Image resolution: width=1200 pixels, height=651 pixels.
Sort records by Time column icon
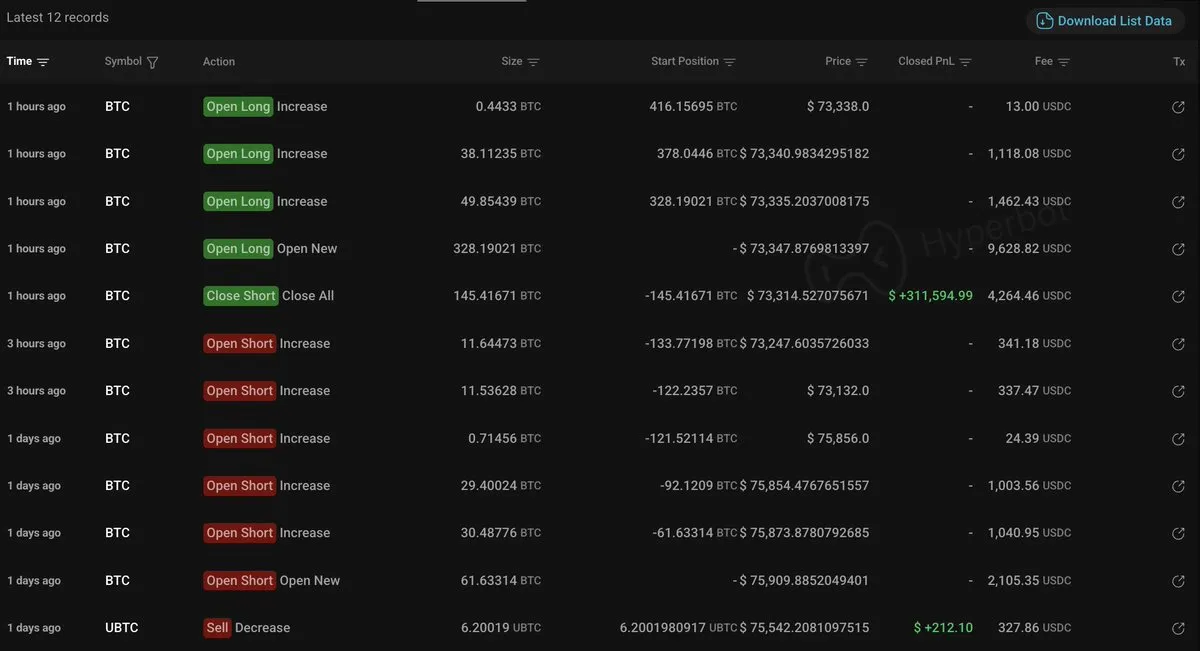click(x=43, y=62)
